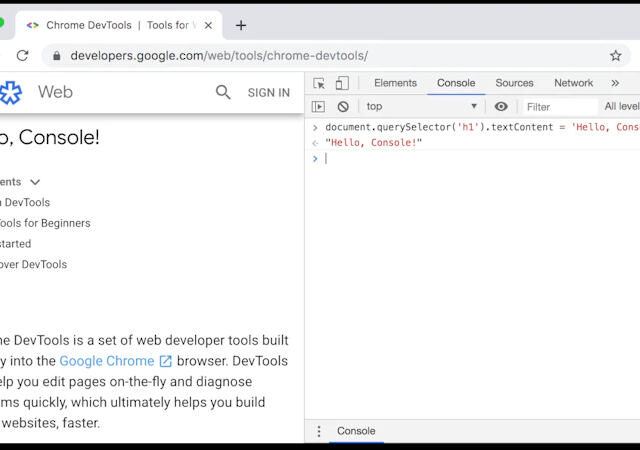Image resolution: width=640 pixels, height=450 pixels.
Task: Click the search magnifier on the site
Action: 223,92
